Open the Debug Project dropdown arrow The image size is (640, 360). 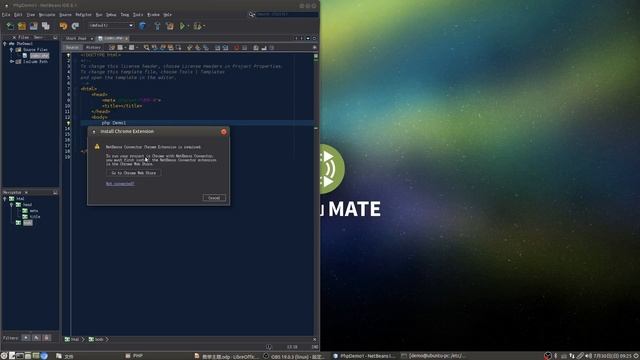tap(204, 27)
